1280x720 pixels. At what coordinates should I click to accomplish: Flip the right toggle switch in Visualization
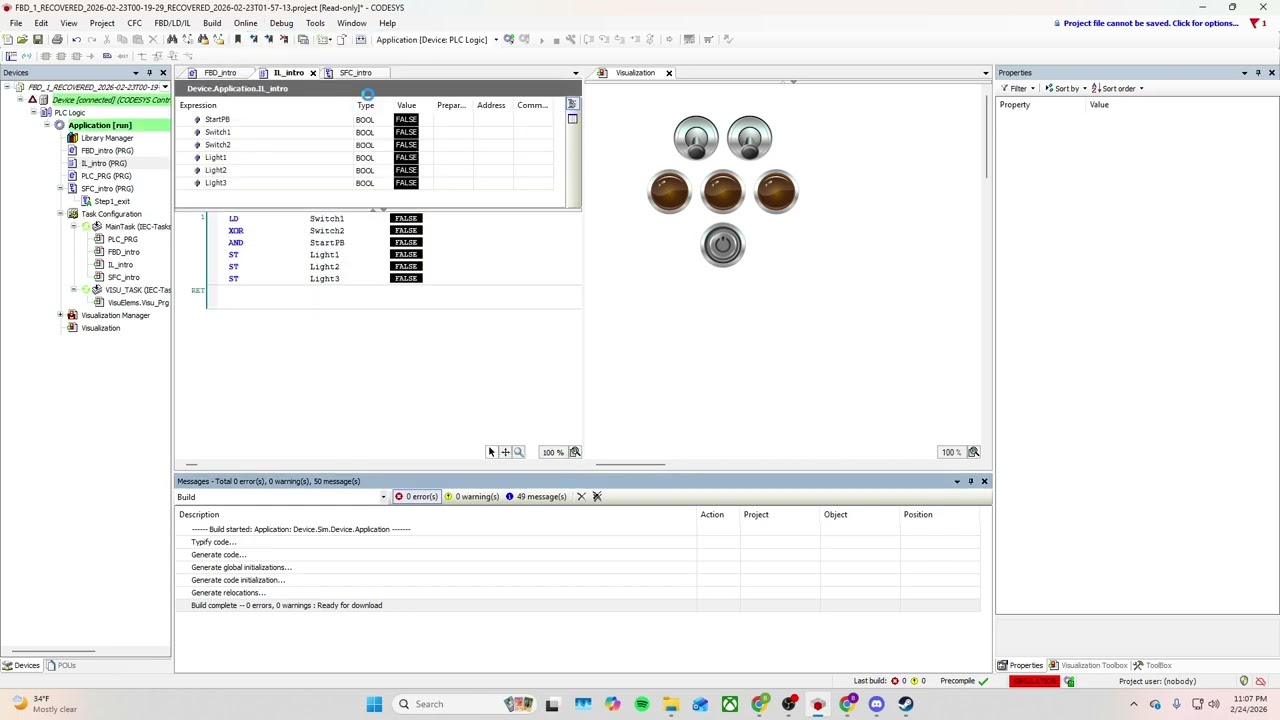pyautogui.click(x=749, y=138)
